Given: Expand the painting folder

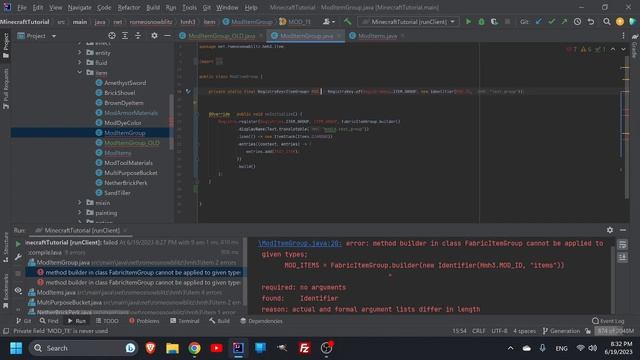Looking at the screenshot, I should 80,213.
